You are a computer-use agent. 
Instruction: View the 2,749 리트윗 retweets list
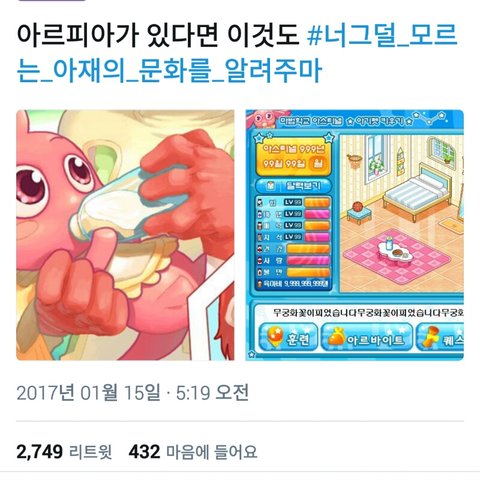pos(64,452)
